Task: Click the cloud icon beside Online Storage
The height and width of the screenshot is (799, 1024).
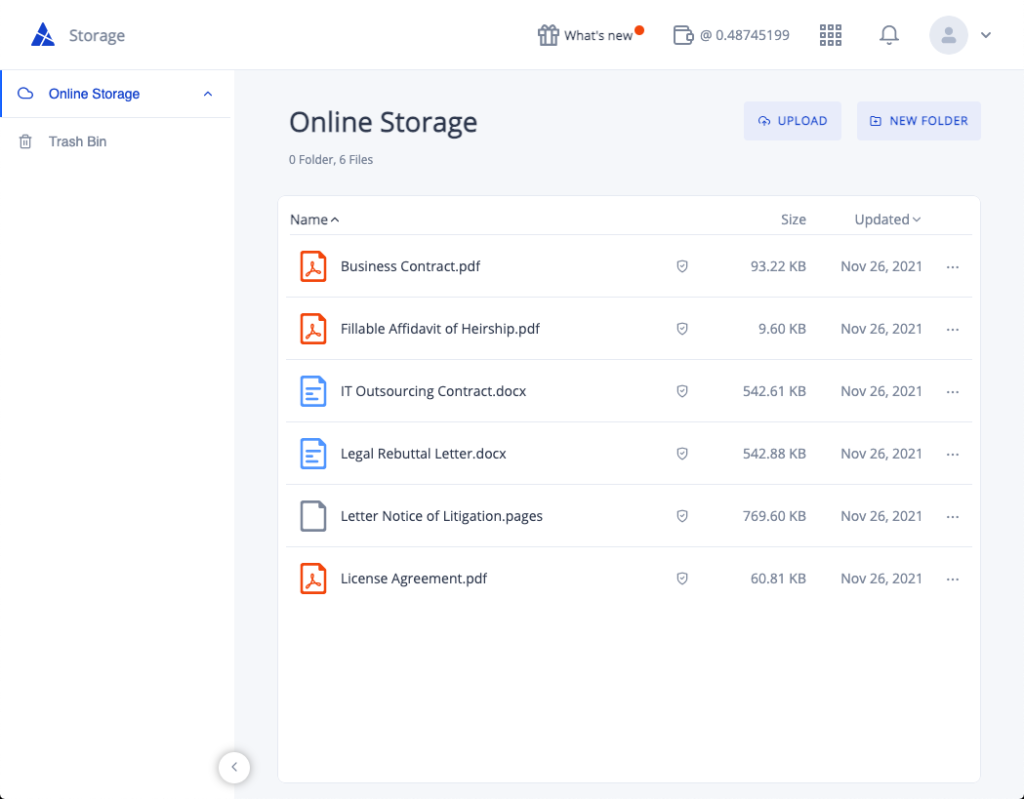Action: (x=25, y=93)
